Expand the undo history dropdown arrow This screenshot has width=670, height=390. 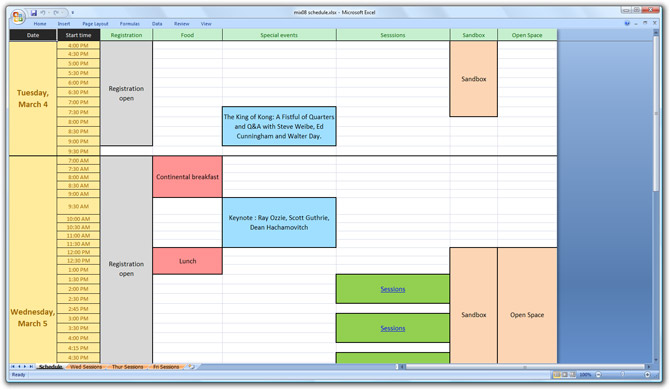point(49,13)
